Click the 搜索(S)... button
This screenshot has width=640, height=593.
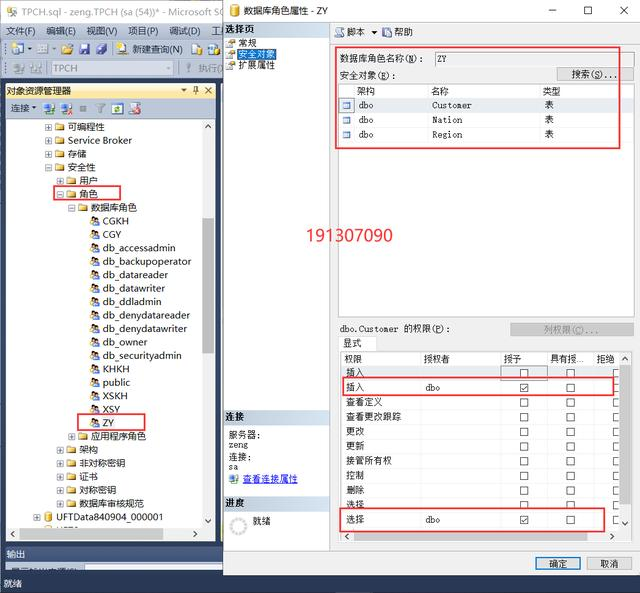tap(595, 74)
